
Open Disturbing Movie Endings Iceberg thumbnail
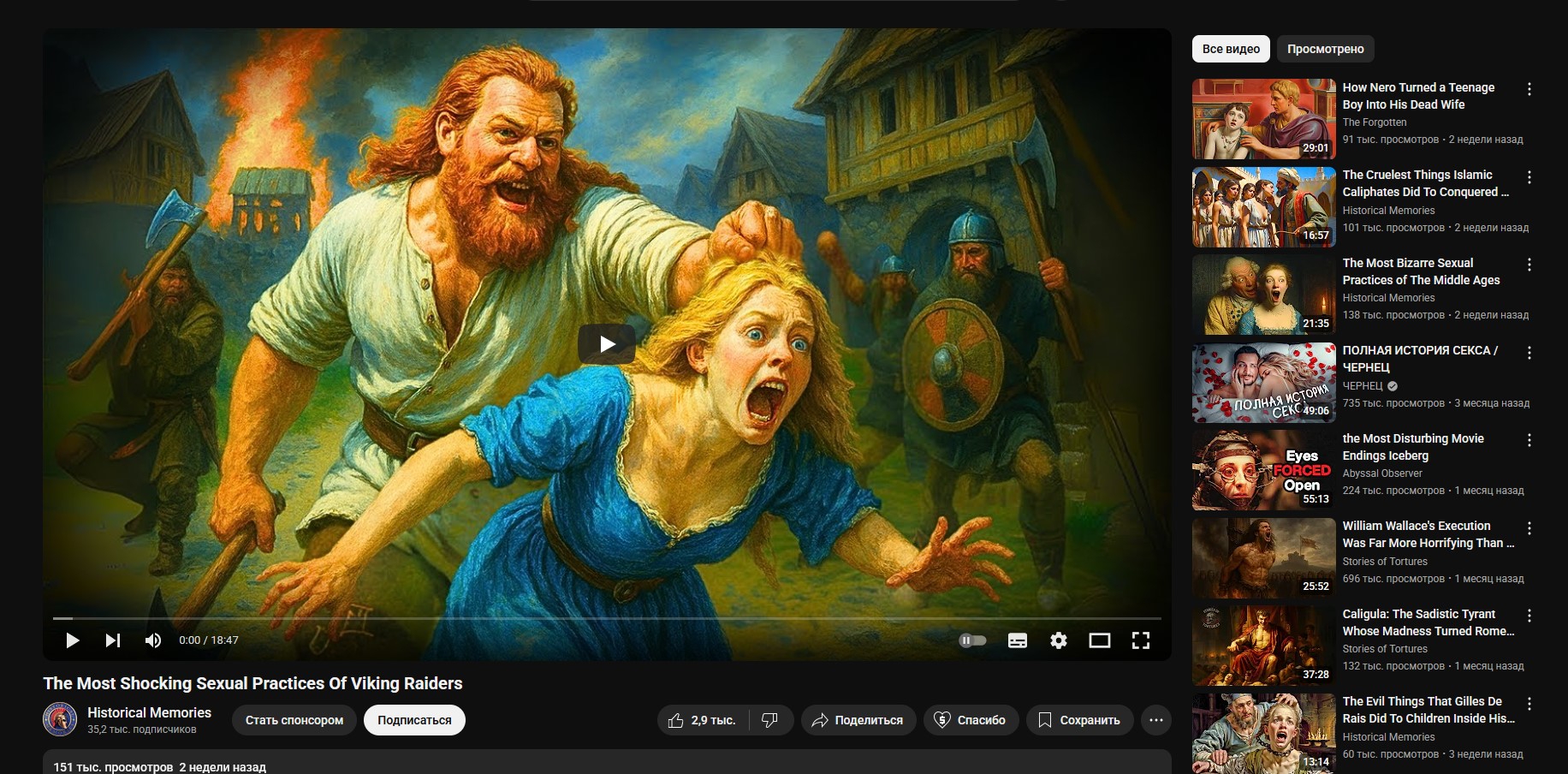[1264, 470]
